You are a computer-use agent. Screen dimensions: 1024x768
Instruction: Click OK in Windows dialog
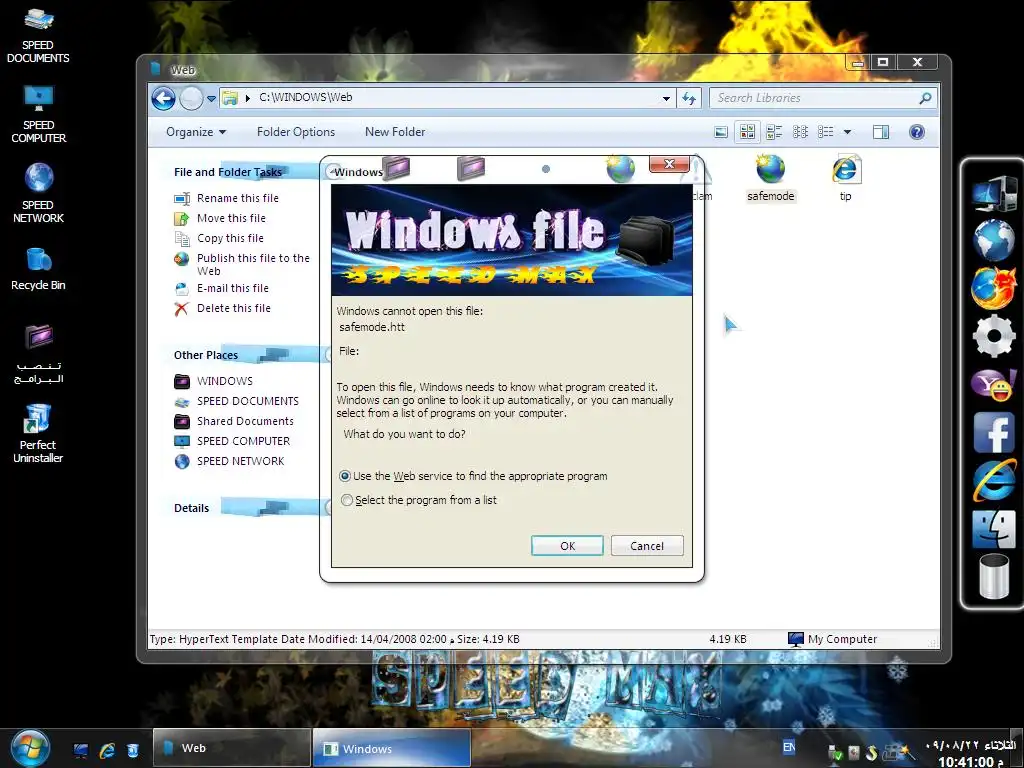568,546
